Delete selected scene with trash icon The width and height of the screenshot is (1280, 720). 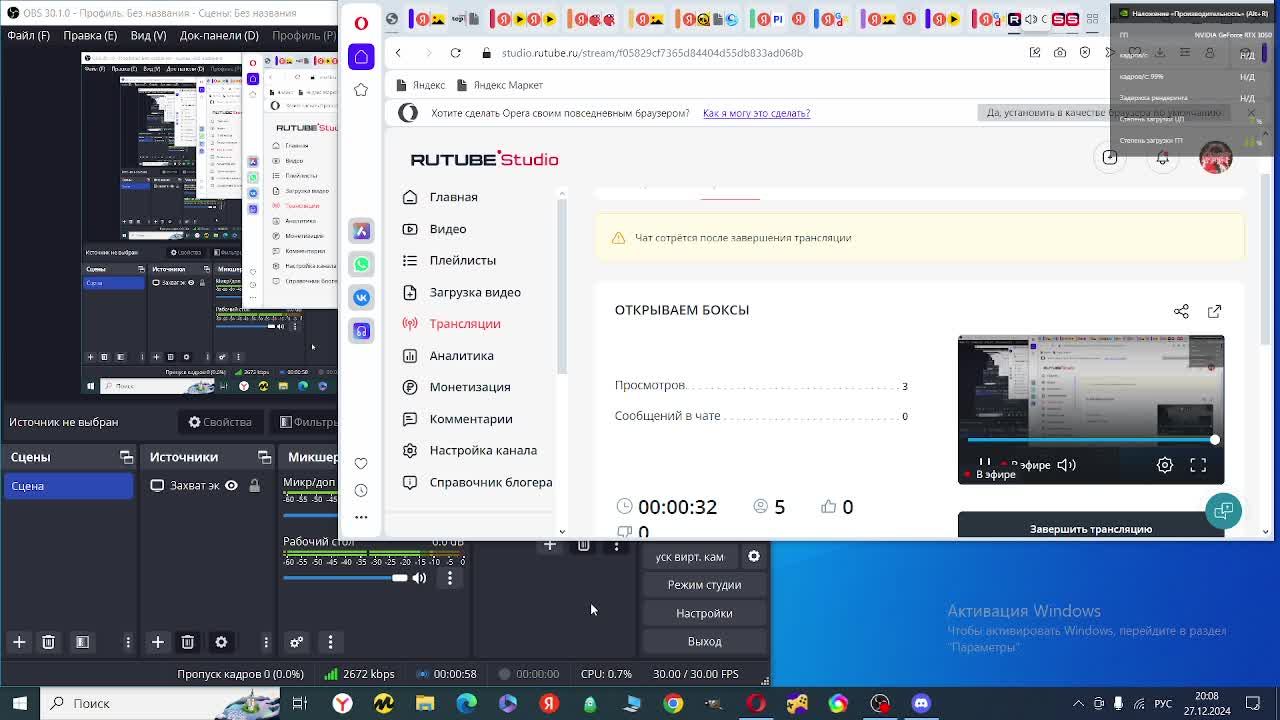(x=48, y=642)
